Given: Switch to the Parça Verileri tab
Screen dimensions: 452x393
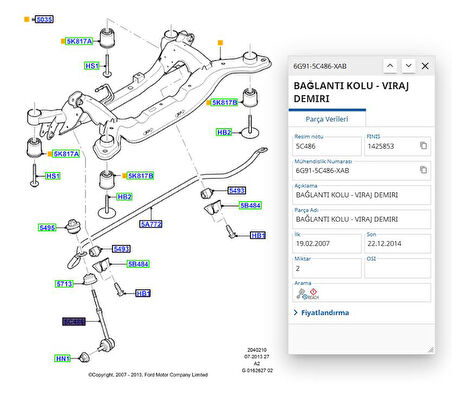Looking at the screenshot, I should 327,119.
